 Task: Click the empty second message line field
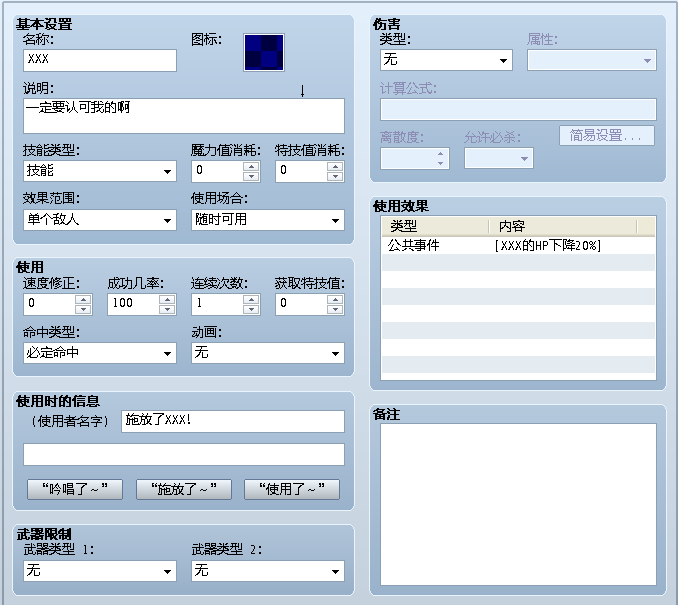tap(184, 455)
